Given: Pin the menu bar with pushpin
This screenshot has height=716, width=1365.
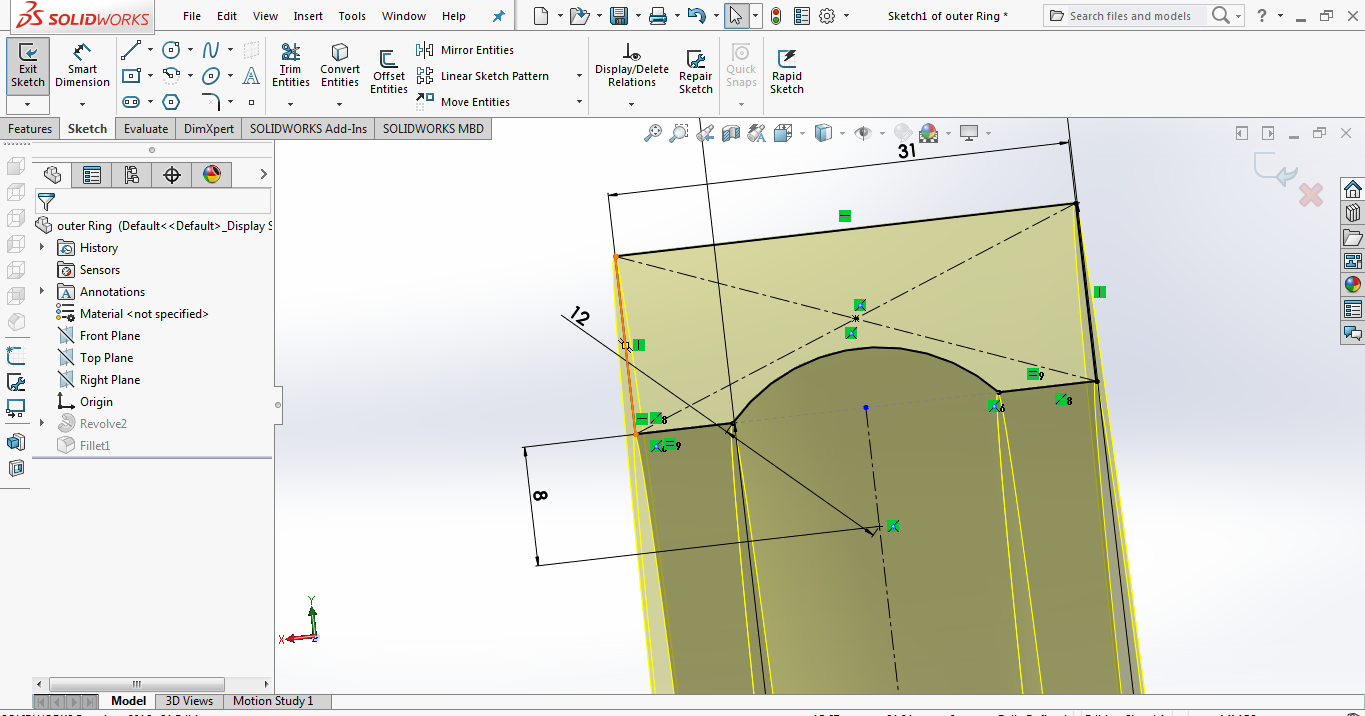Looking at the screenshot, I should pyautogui.click(x=499, y=16).
